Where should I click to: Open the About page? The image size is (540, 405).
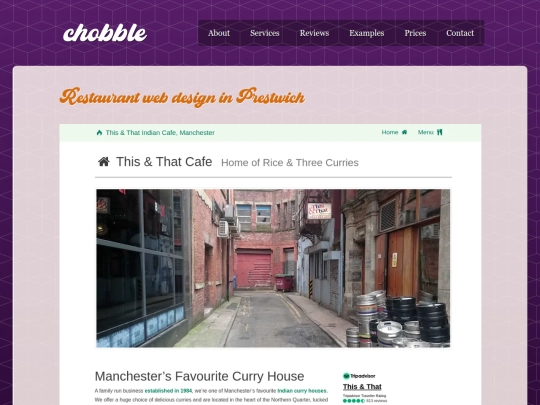[219, 33]
